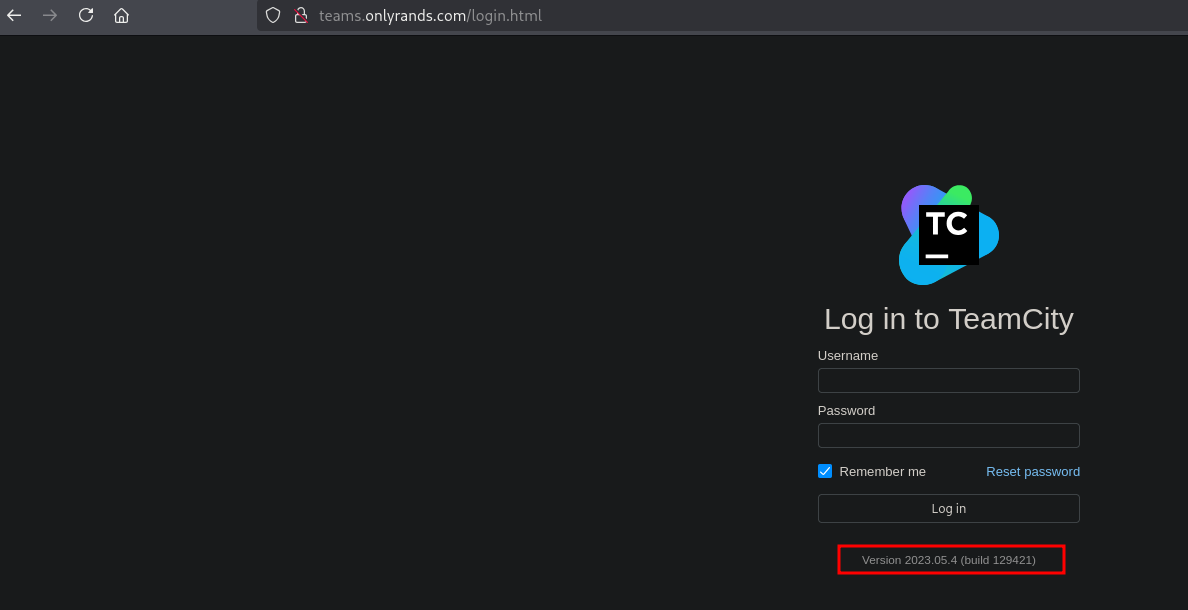Screen dimensions: 1188x610
Task: Show connection info via the padlock icon
Action: tap(299, 15)
